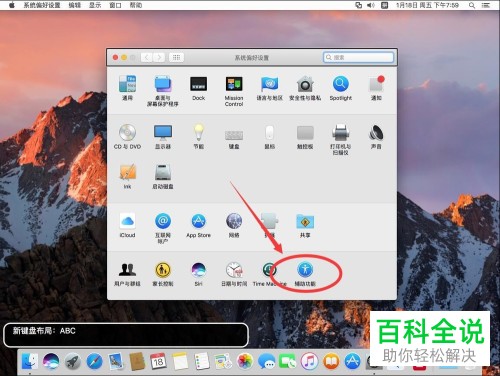
Task: Open the Network preference pane
Action: [234, 225]
